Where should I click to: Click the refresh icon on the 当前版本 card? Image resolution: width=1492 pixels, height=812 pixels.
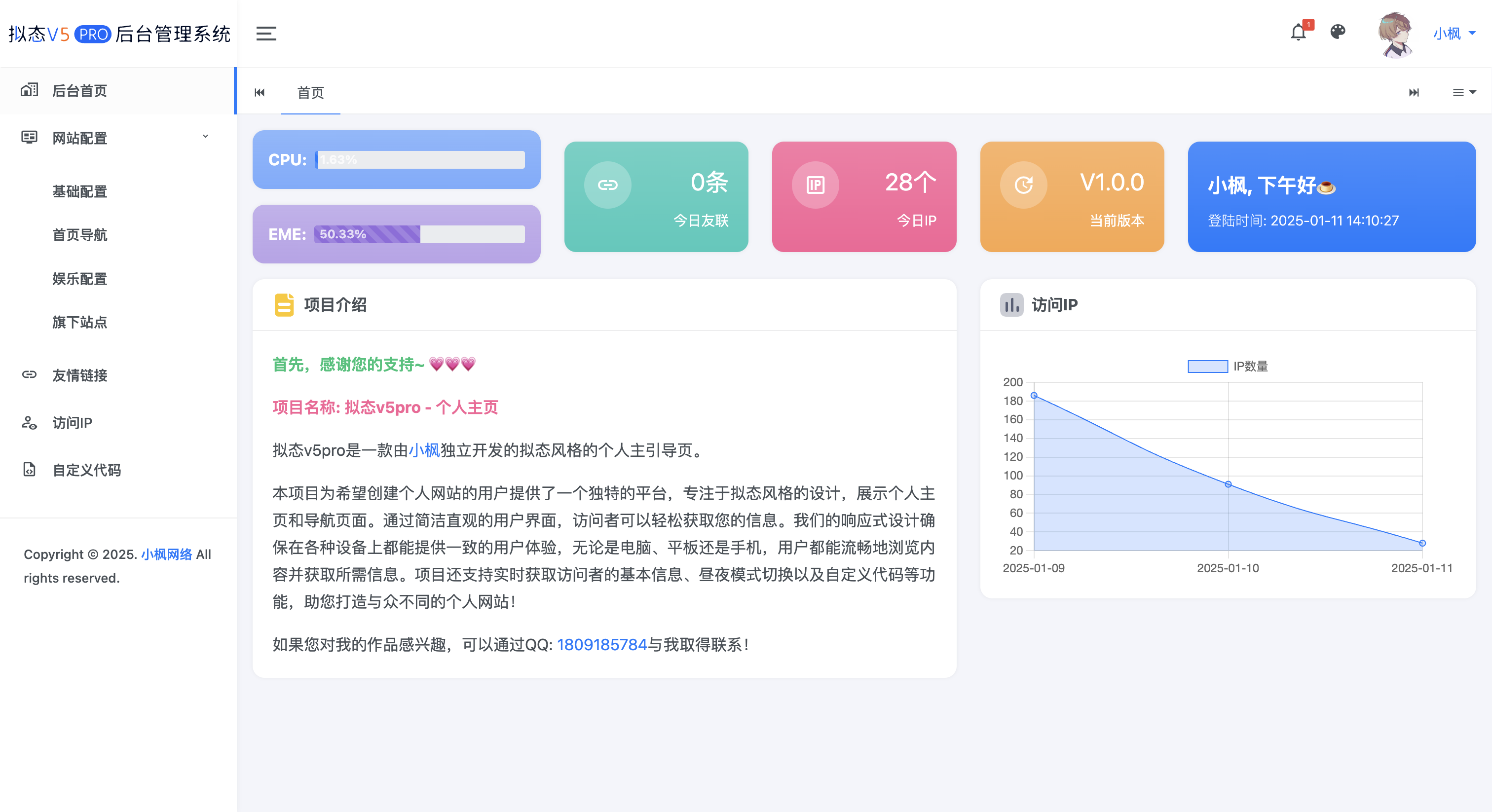point(1023,185)
